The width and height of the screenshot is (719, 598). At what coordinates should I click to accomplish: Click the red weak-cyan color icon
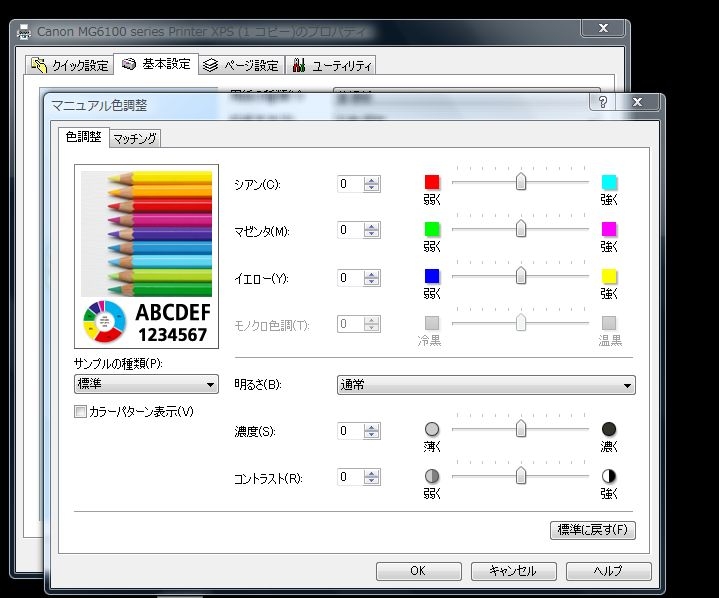[431, 182]
